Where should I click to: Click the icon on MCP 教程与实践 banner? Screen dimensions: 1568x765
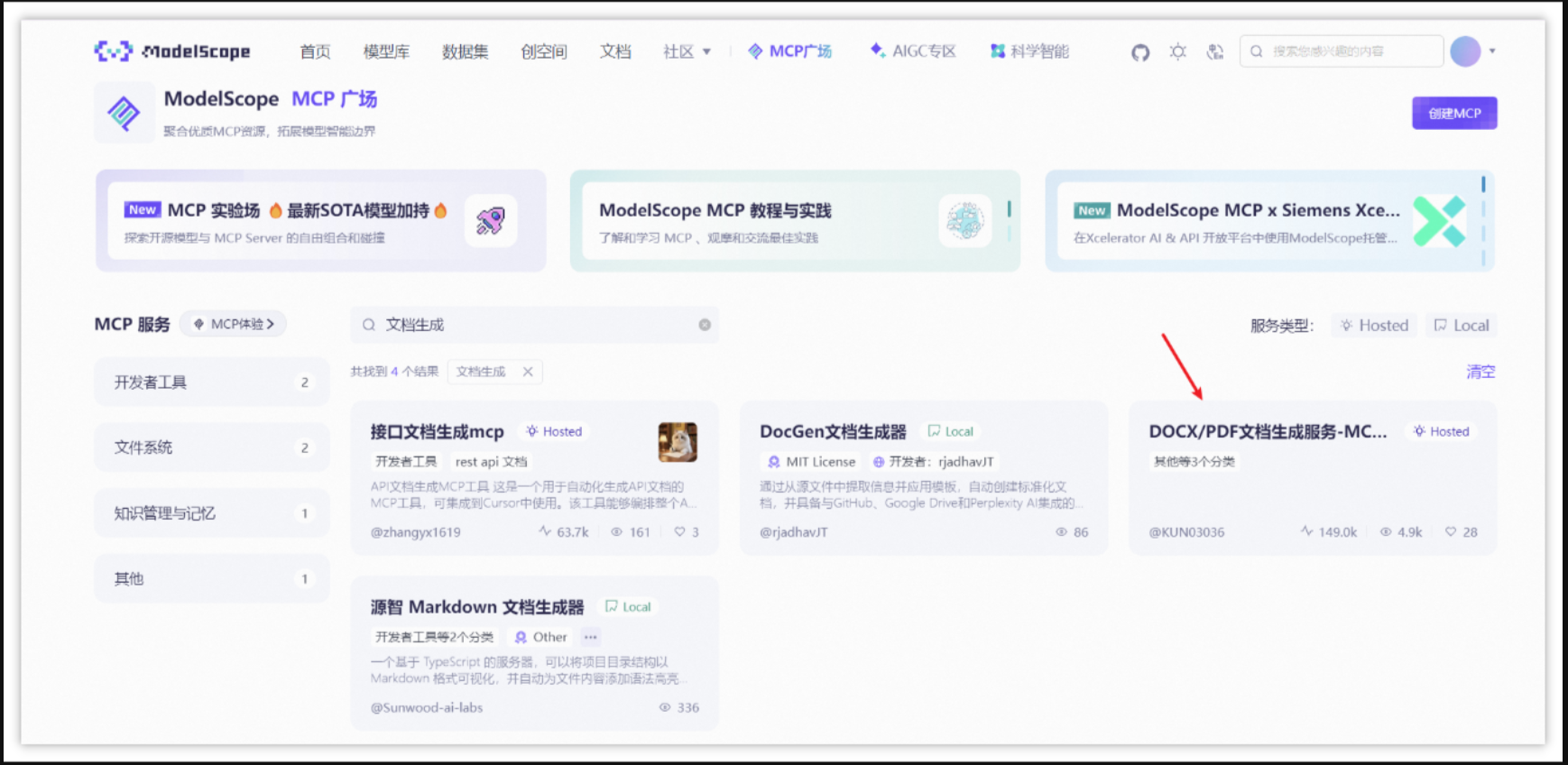tap(964, 220)
